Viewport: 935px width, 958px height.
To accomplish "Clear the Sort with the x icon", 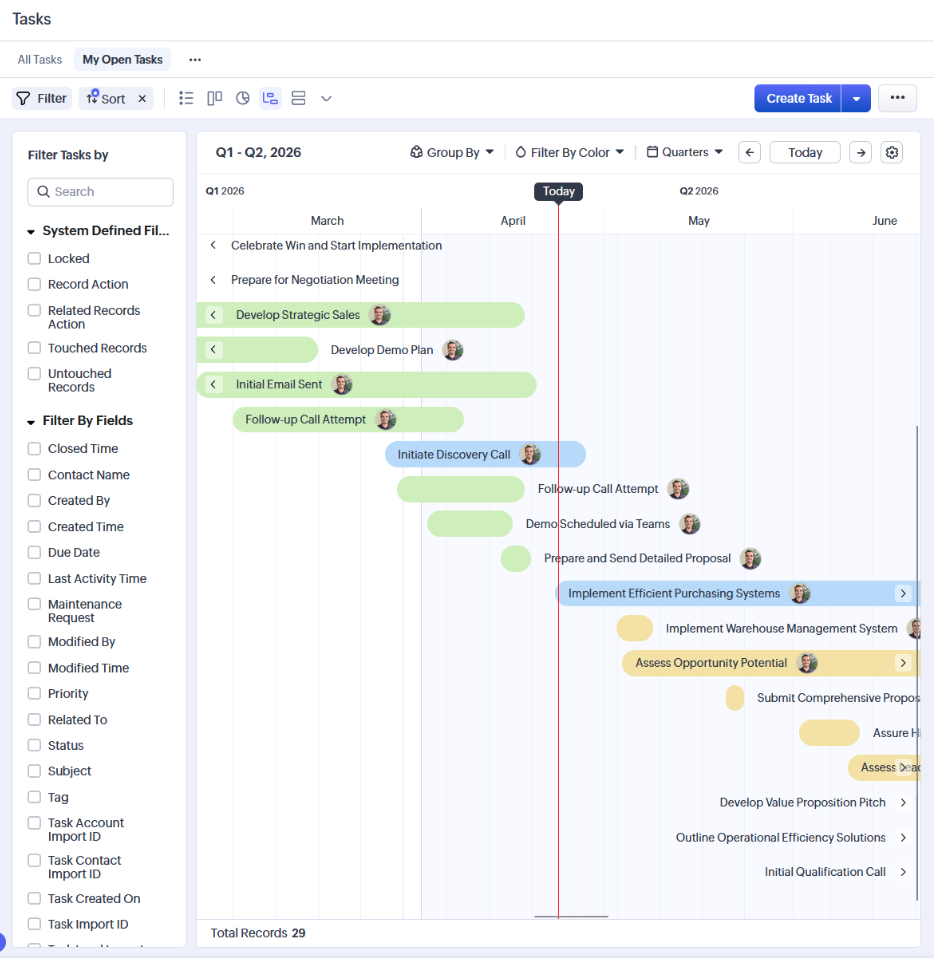I will pyautogui.click(x=142, y=99).
